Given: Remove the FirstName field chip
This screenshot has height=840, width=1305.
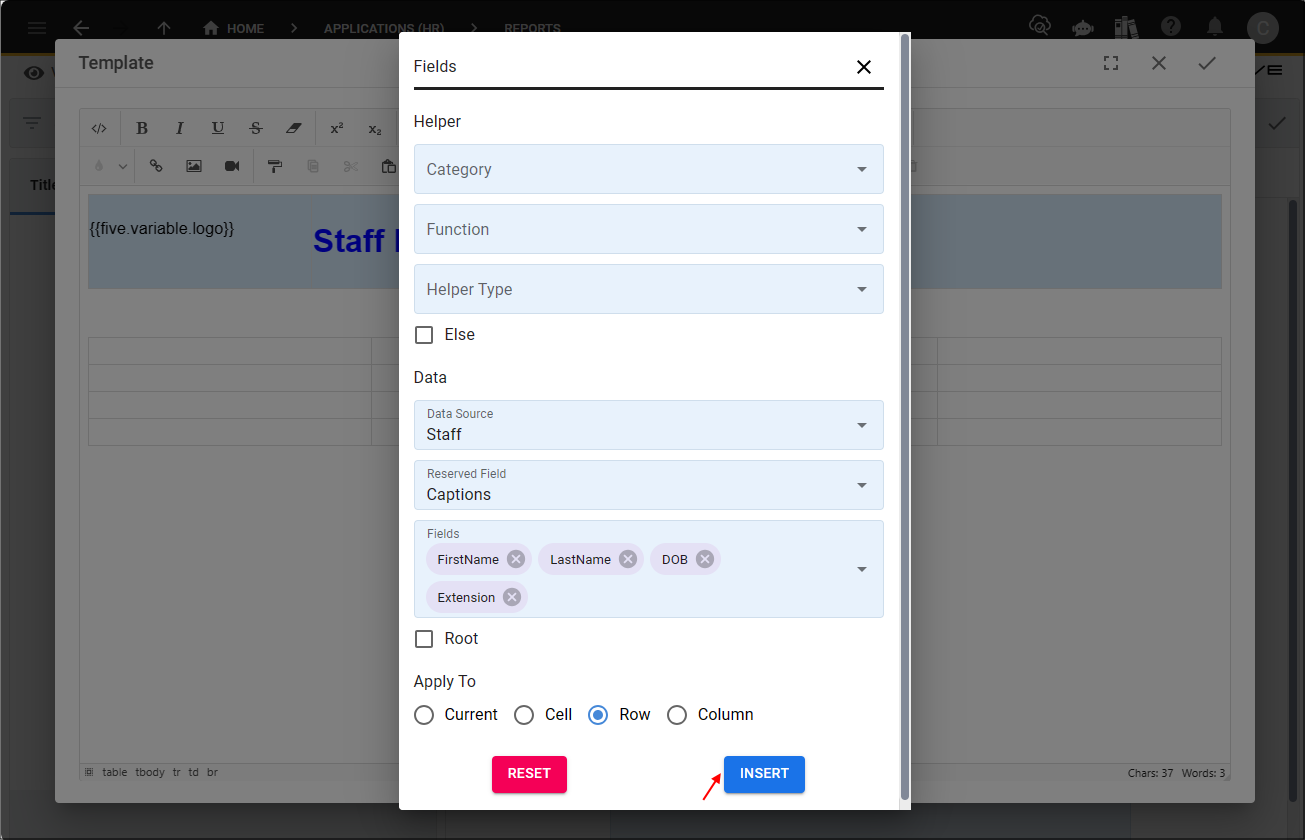Looking at the screenshot, I should tap(515, 559).
